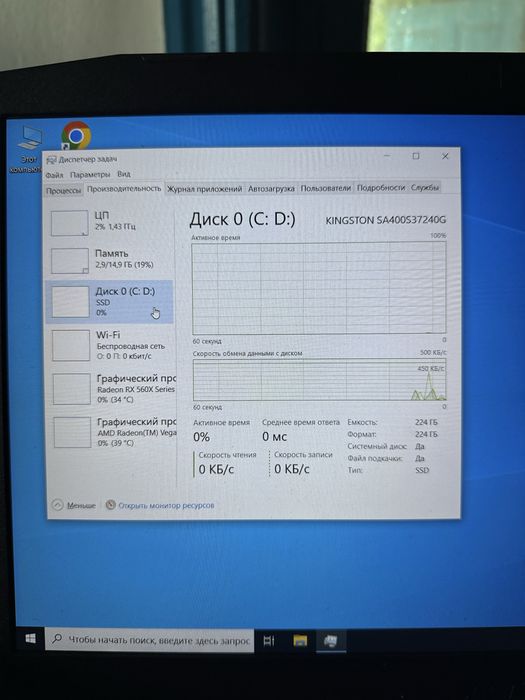Click the Wi-Fi mini graph thumbnail
Screen dimensions: 525x700
[x=71, y=345]
